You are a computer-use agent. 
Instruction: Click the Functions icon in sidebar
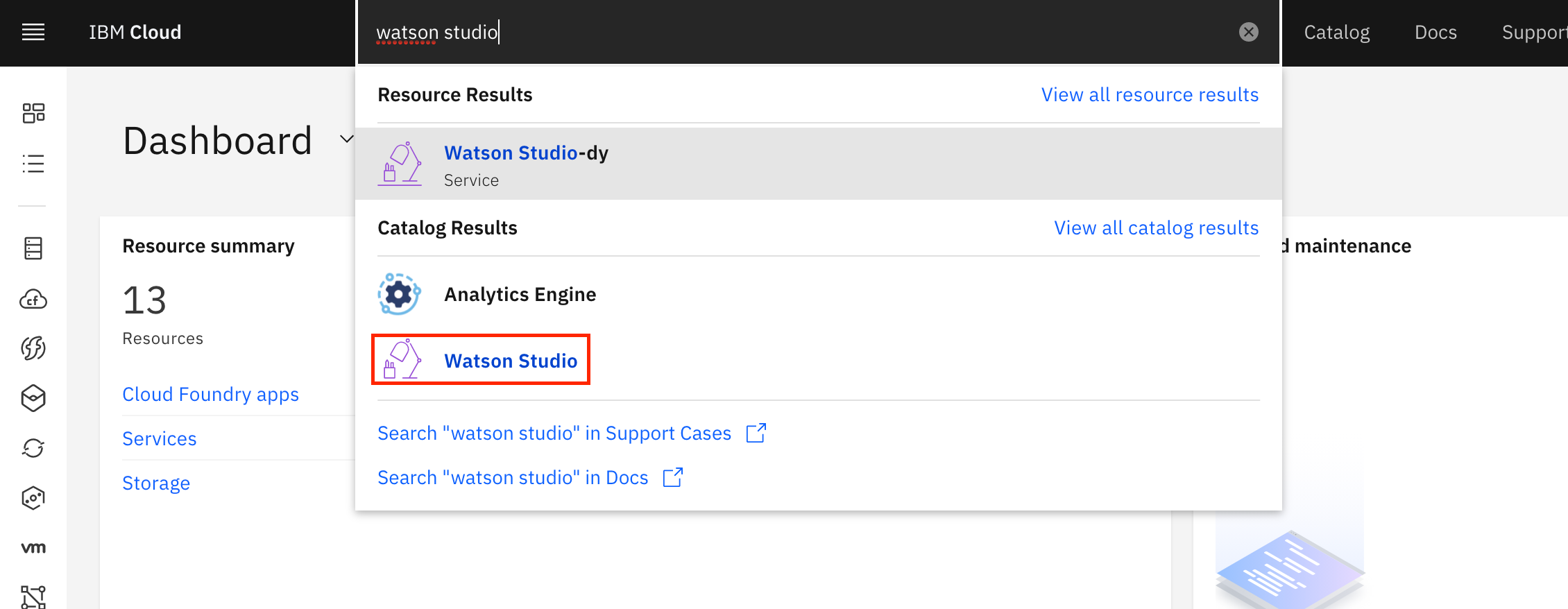tap(33, 348)
